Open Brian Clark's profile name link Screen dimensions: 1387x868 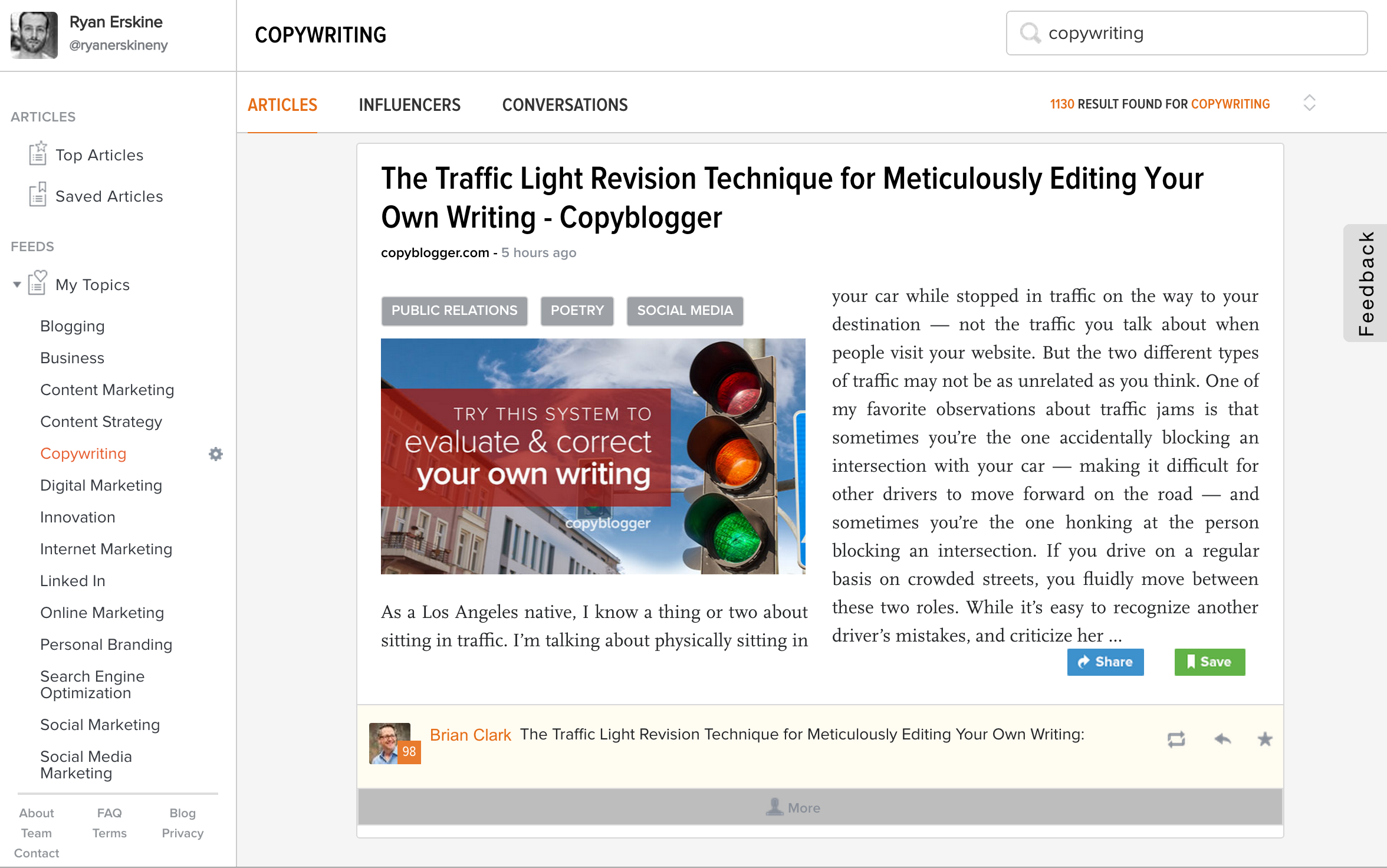(470, 735)
